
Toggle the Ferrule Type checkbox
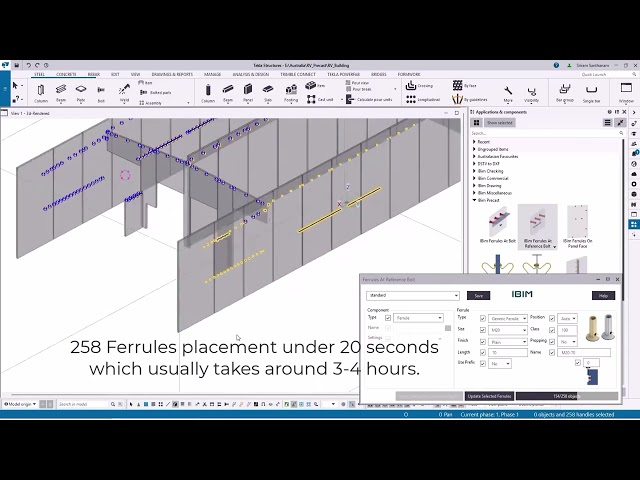pos(483,318)
